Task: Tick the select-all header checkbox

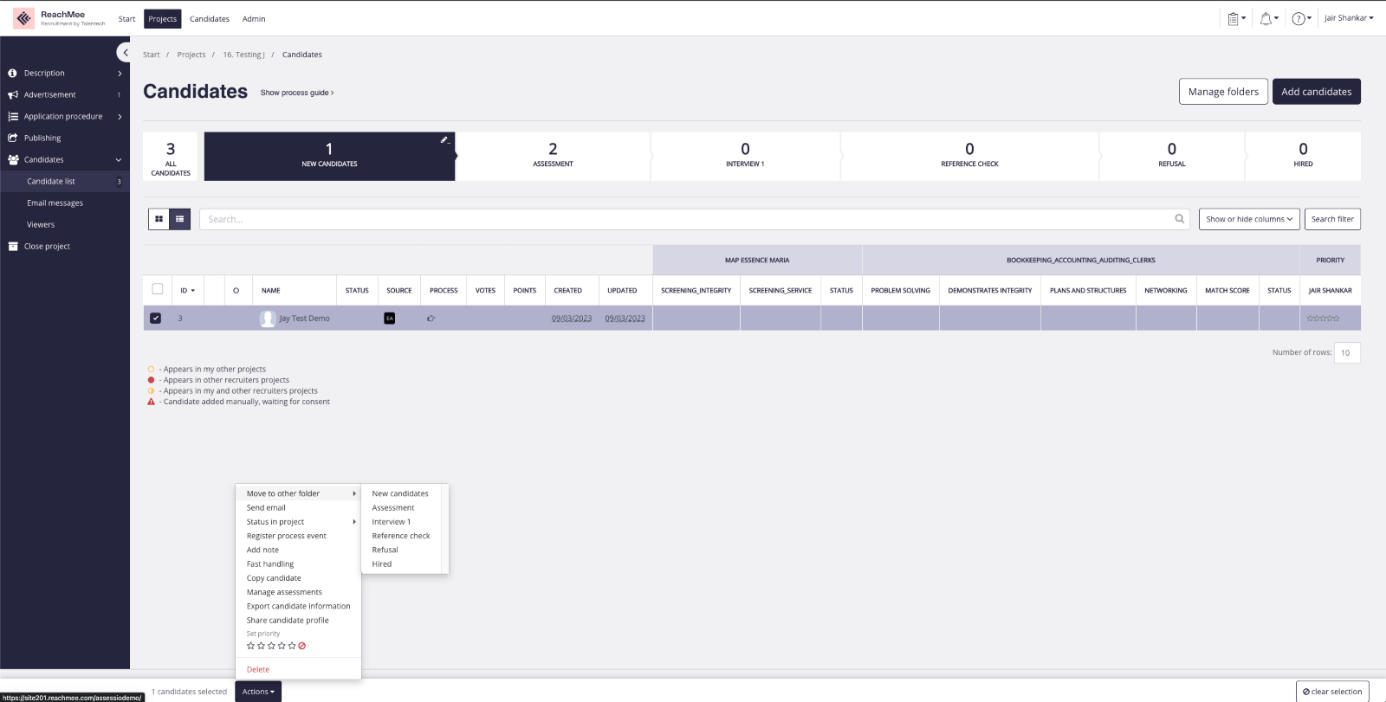Action: [x=157, y=289]
